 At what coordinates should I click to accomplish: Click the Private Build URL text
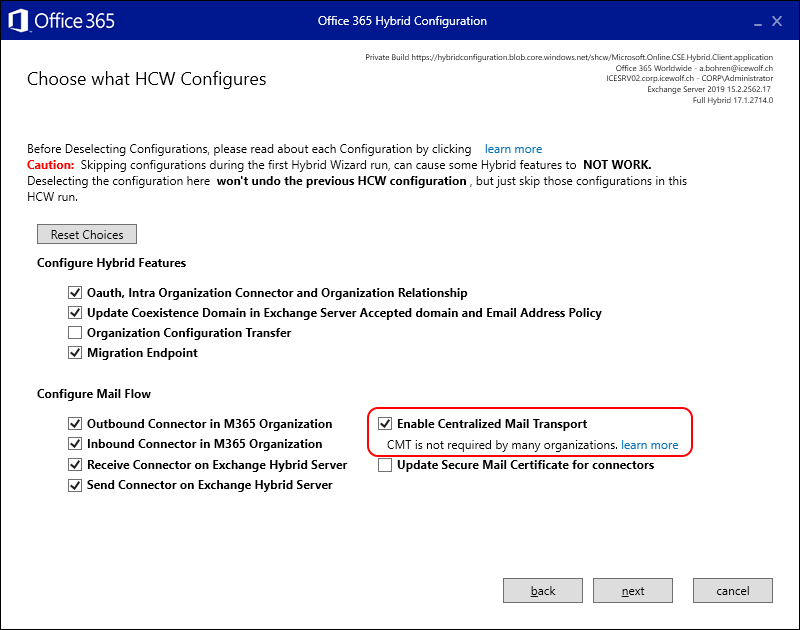point(569,57)
